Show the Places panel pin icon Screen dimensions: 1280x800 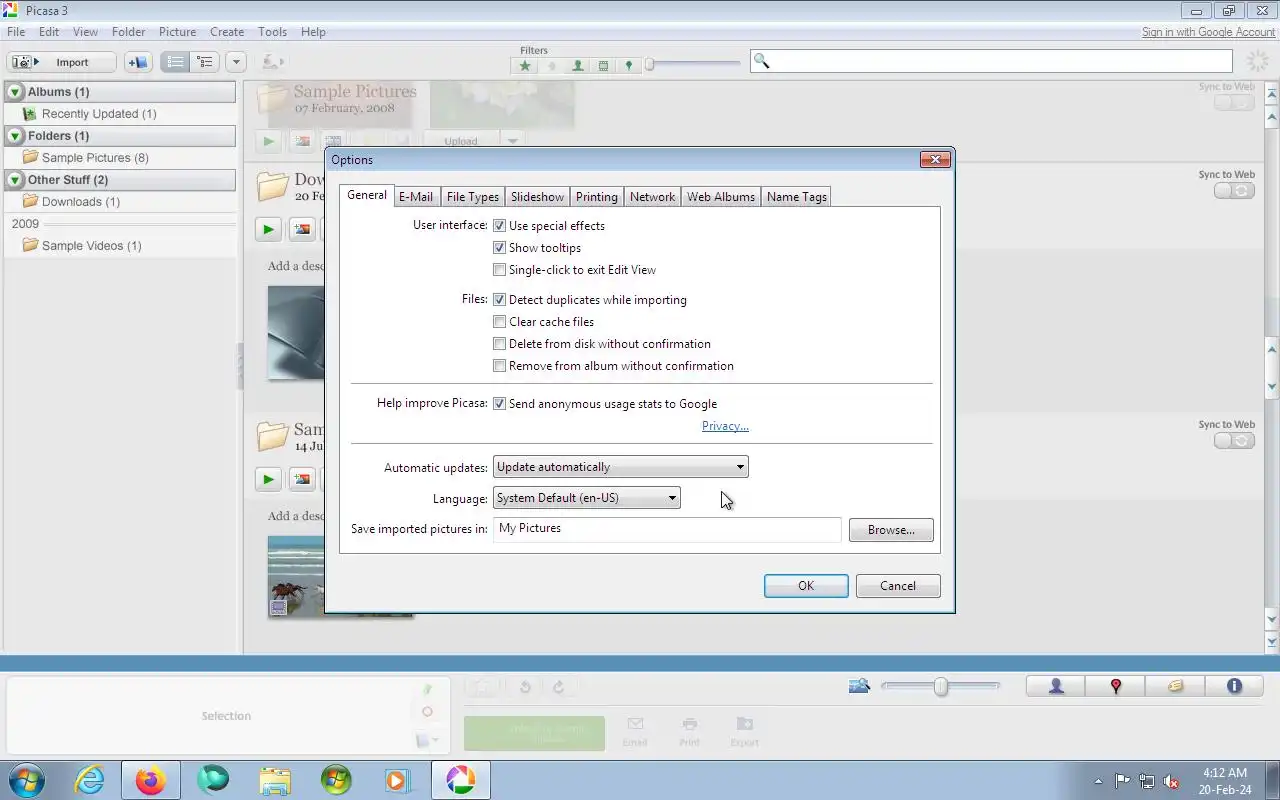pyautogui.click(x=1116, y=686)
